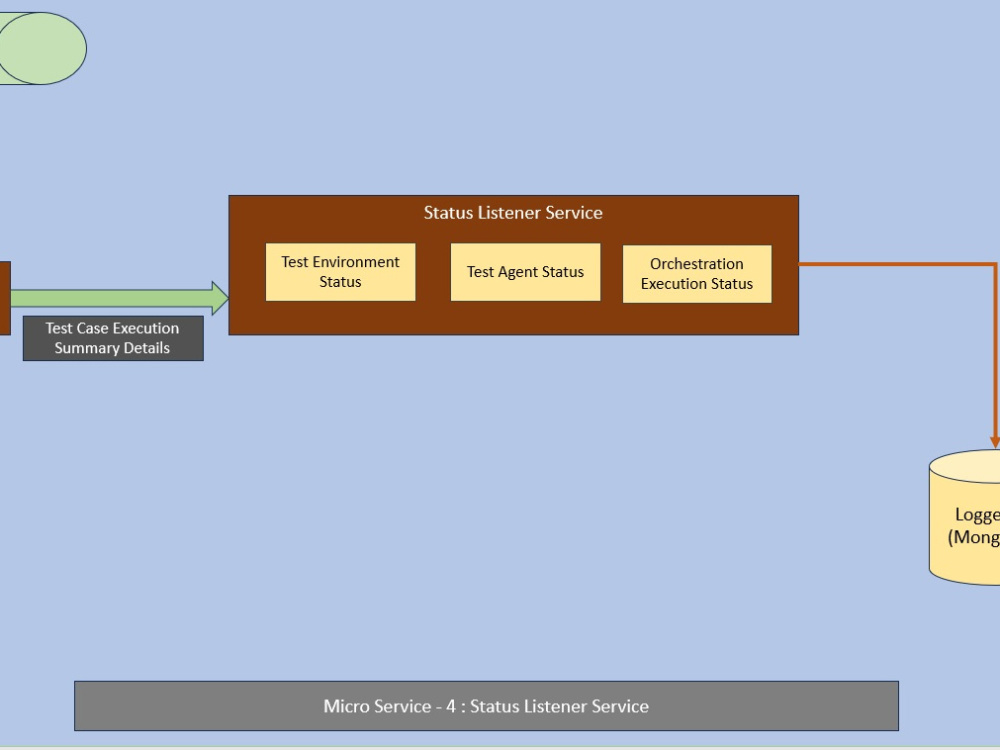Click the Test Environment Status box

click(340, 271)
